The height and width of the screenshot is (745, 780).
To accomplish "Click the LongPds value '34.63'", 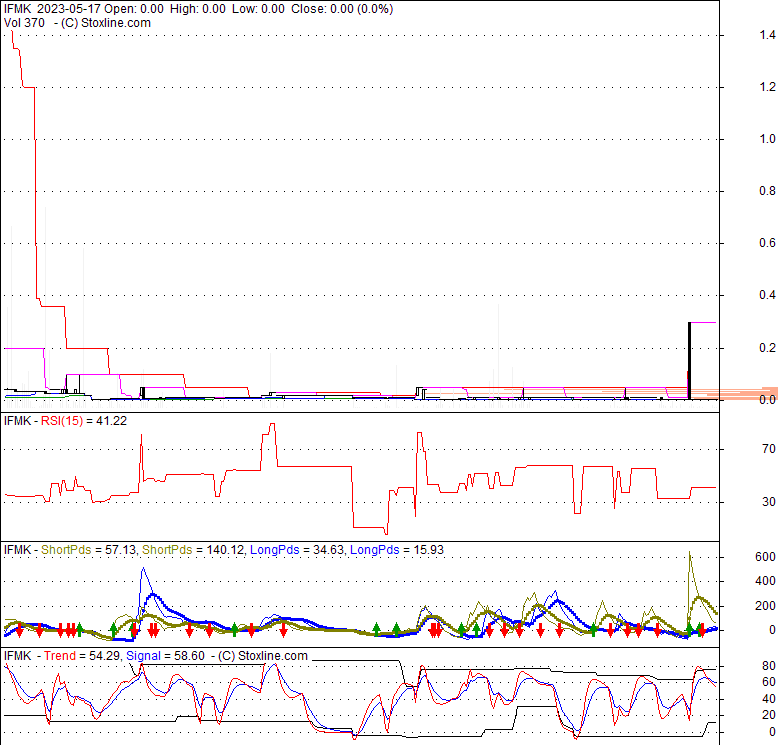I will (328, 550).
